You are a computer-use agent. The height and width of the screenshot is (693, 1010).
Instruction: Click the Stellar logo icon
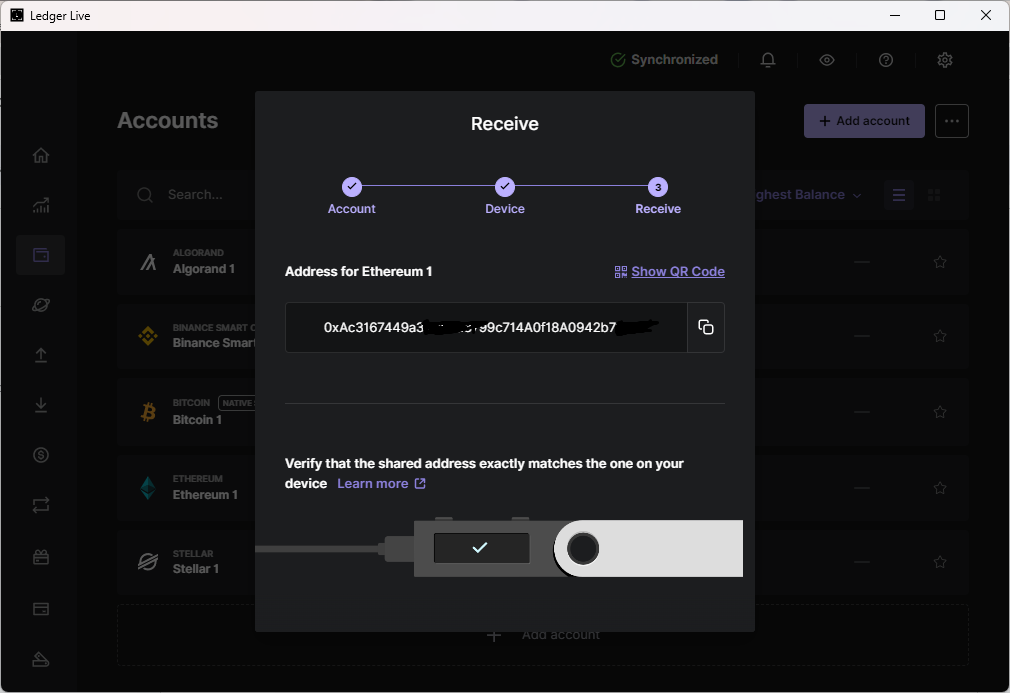click(148, 562)
